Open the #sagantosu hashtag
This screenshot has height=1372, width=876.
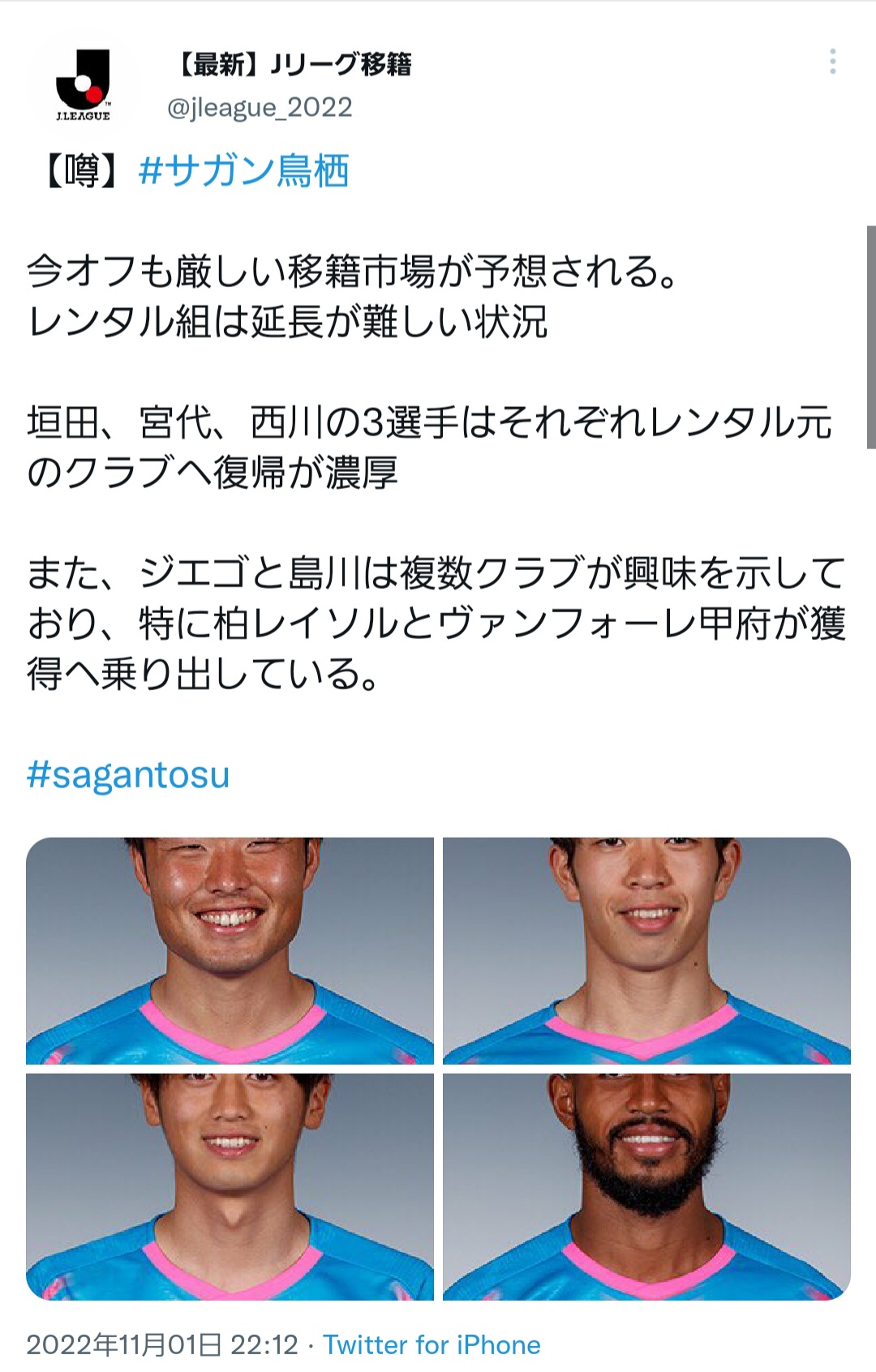(128, 774)
